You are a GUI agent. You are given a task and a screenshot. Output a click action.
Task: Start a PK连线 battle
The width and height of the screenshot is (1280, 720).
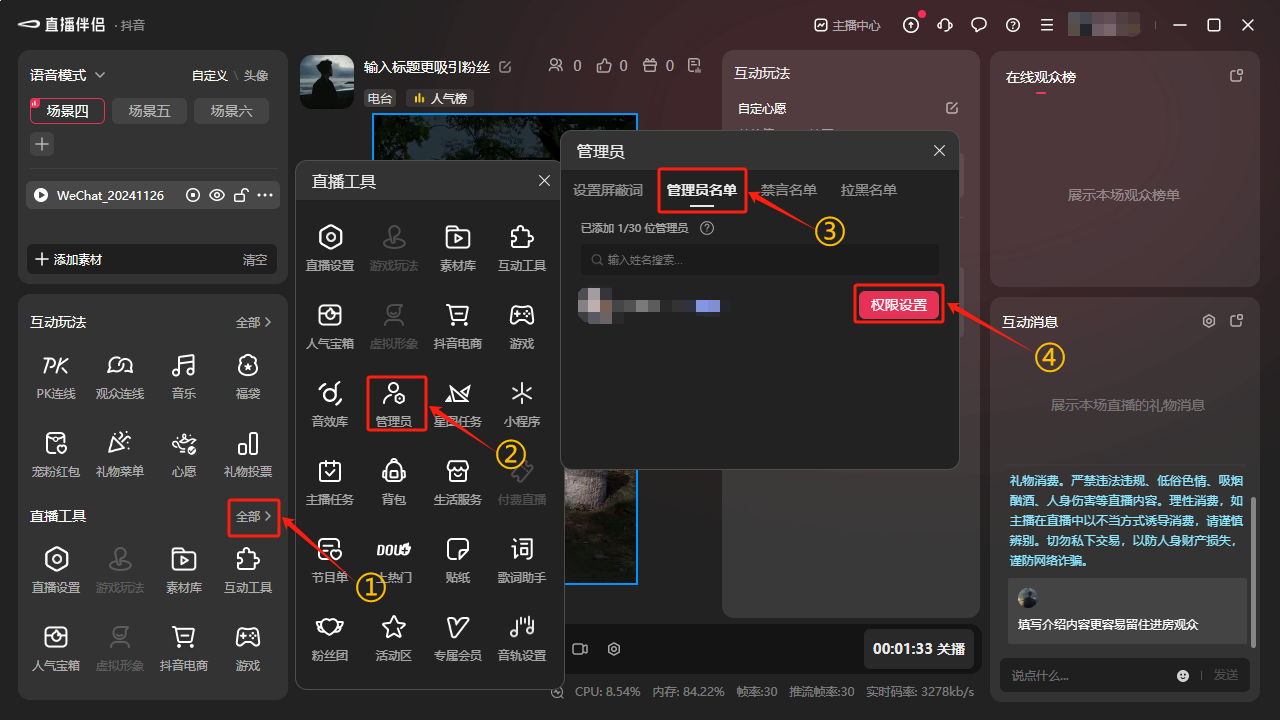[x=56, y=375]
